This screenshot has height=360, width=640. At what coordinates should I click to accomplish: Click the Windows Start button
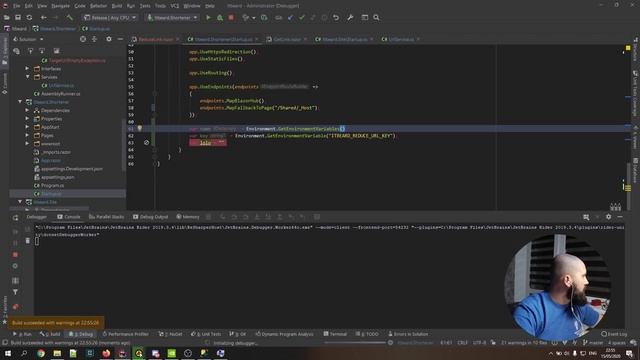[7, 353]
